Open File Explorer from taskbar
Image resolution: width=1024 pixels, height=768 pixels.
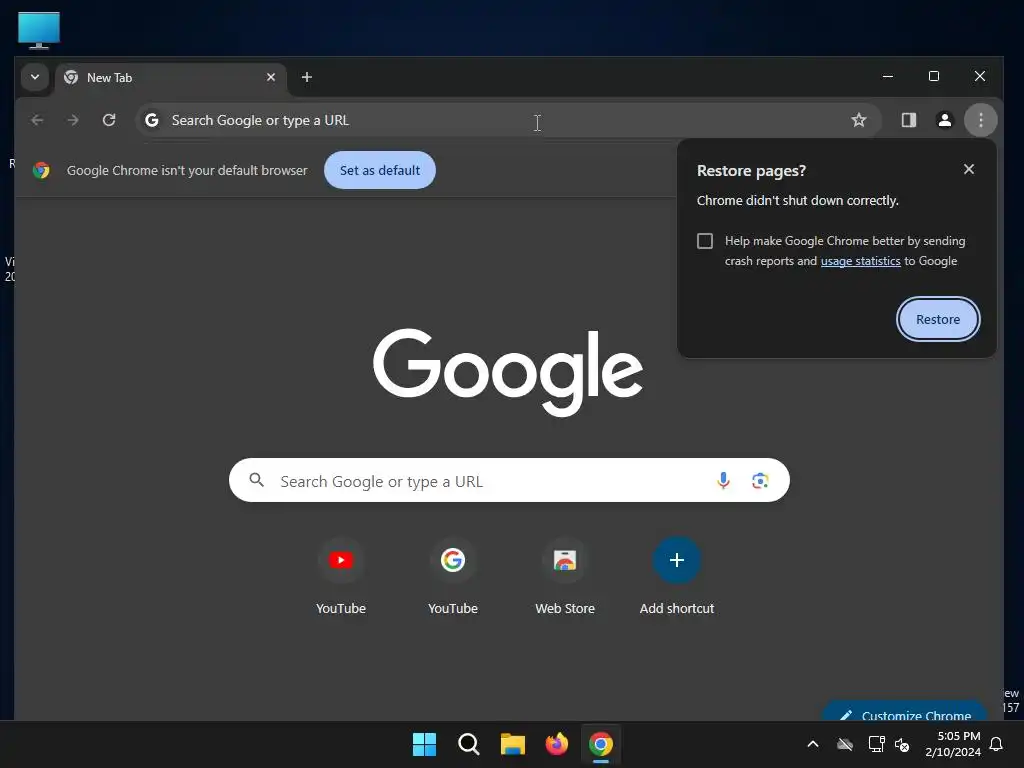513,744
